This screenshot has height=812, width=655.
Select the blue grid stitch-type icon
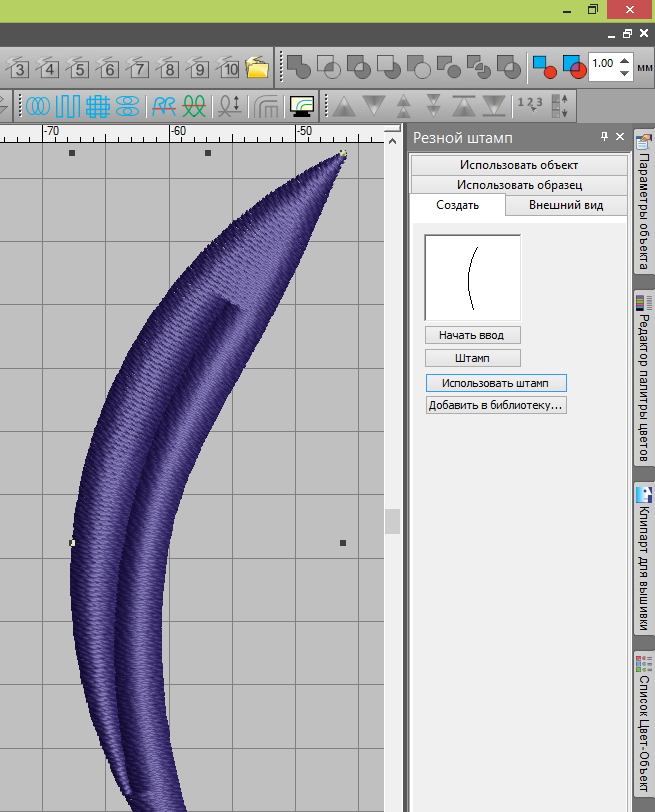point(97,105)
